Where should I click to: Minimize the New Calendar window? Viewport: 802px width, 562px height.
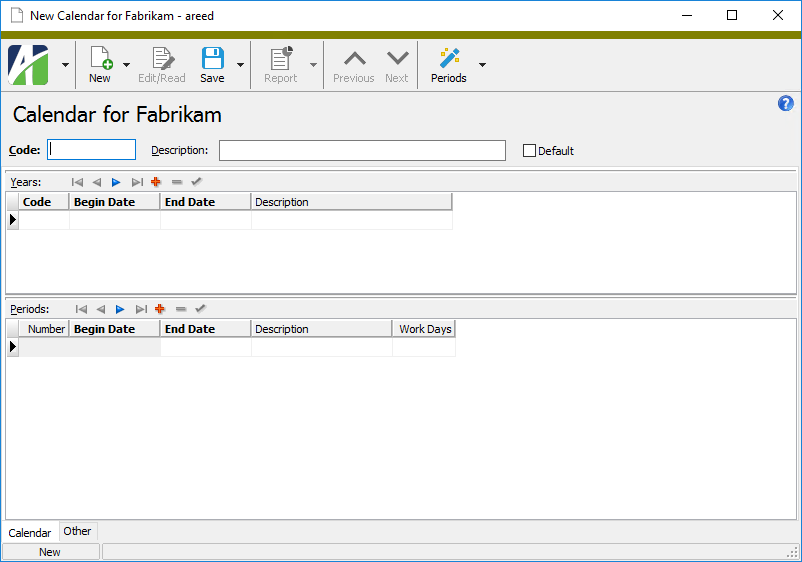pyautogui.click(x=687, y=15)
